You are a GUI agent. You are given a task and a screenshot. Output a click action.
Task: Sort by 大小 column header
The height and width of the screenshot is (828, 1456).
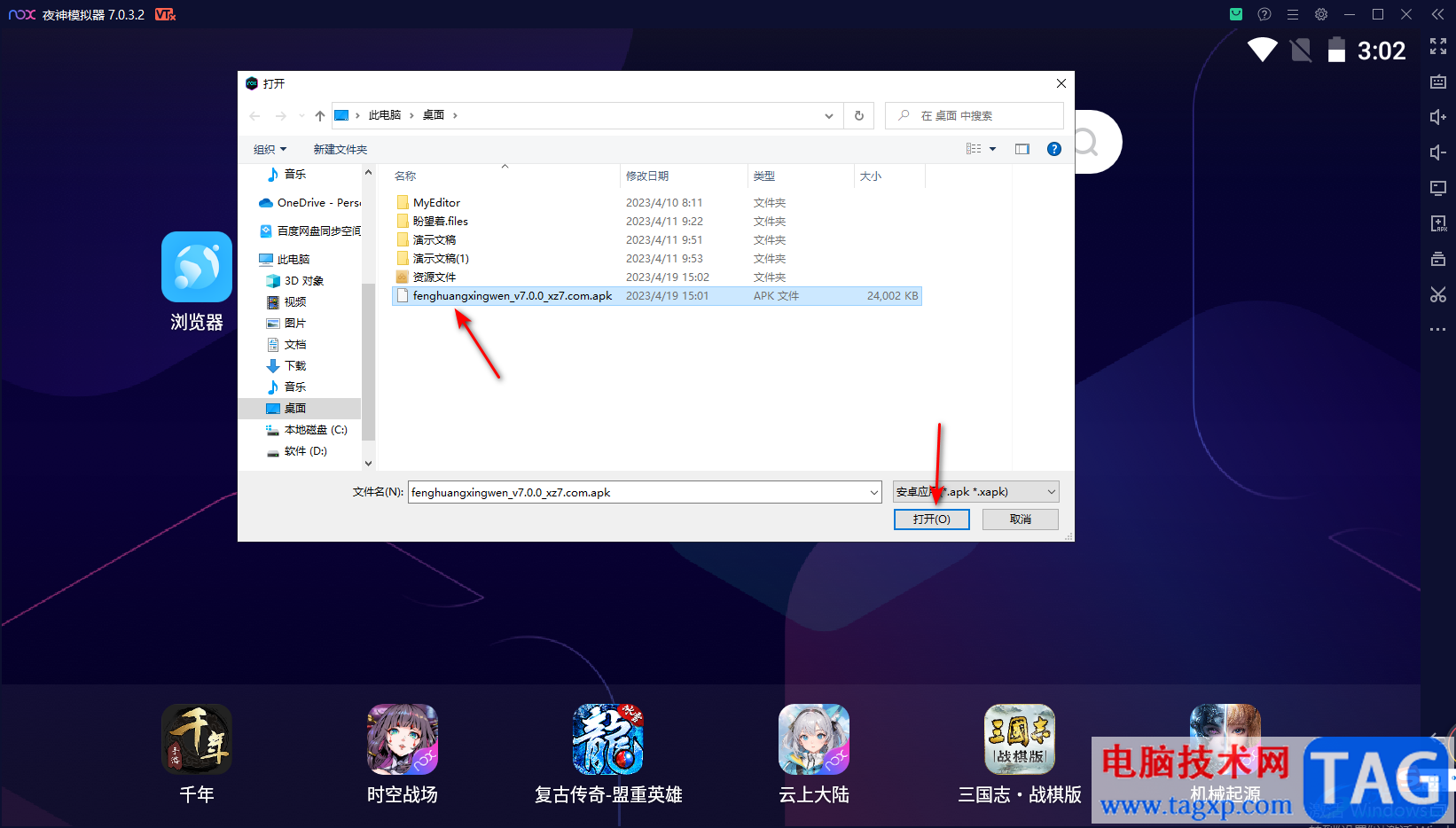[871, 176]
